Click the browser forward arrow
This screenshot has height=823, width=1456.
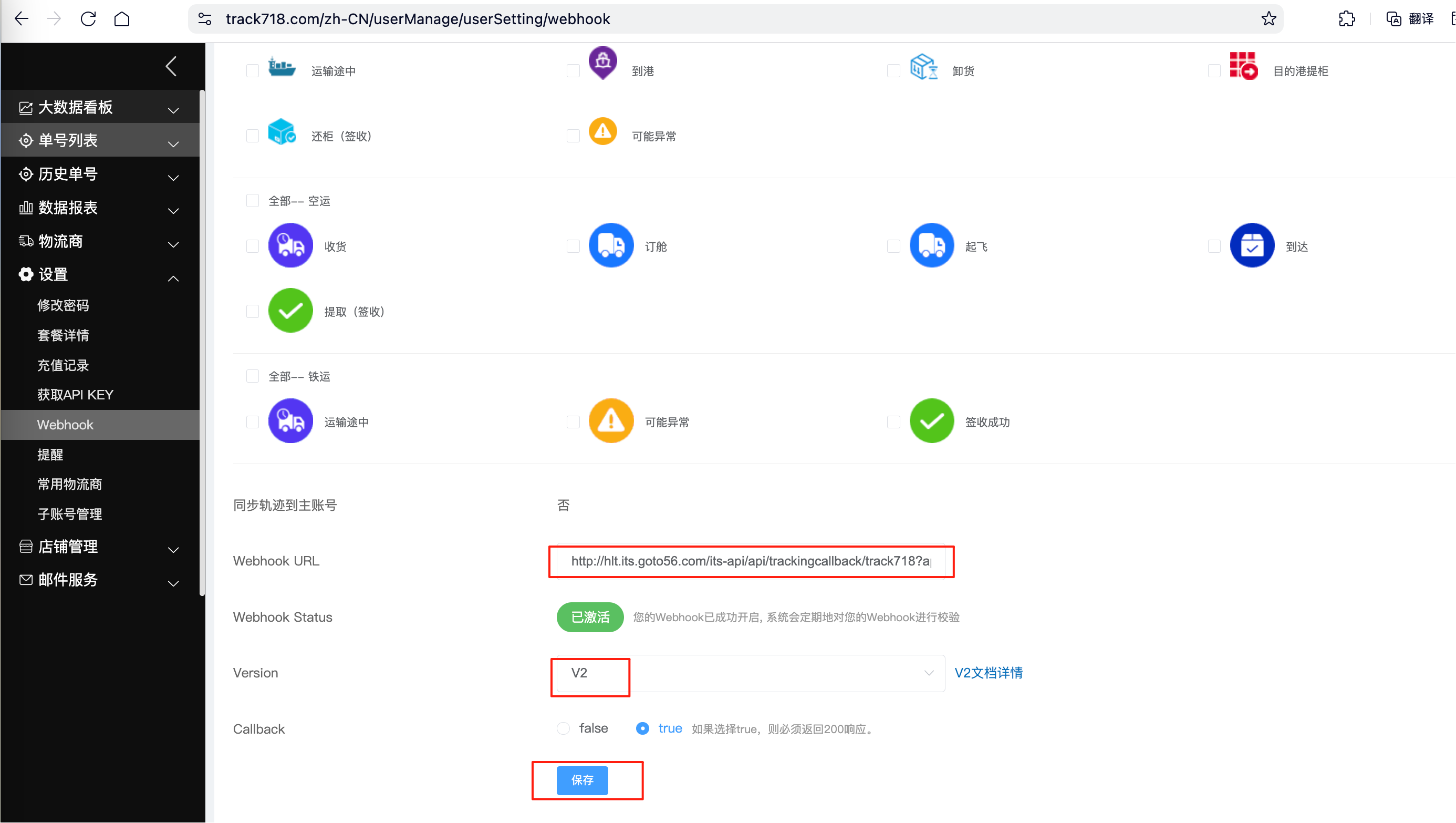(54, 19)
